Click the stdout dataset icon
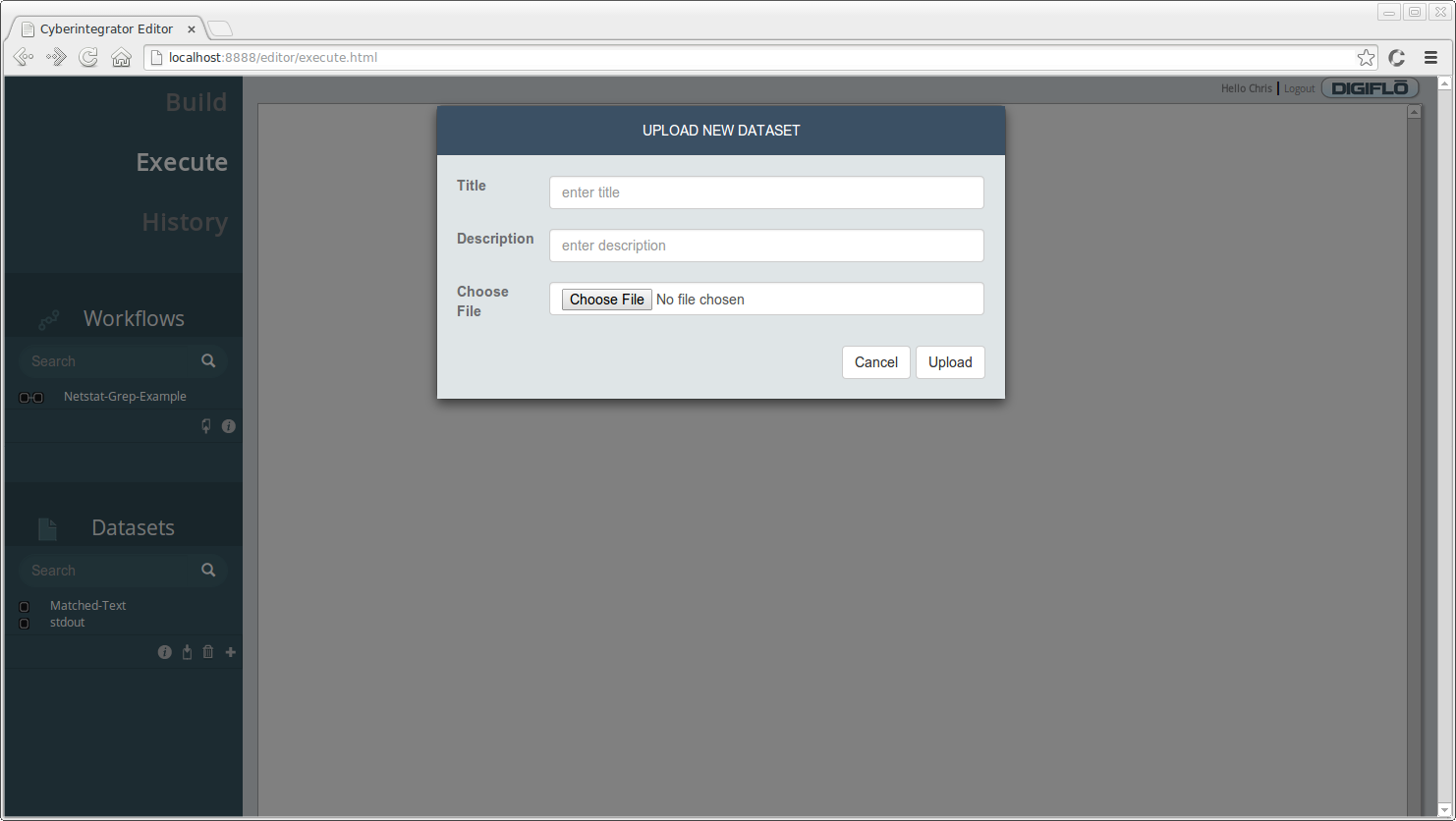Viewport: 1456px width, 821px height. pyautogui.click(x=25, y=624)
